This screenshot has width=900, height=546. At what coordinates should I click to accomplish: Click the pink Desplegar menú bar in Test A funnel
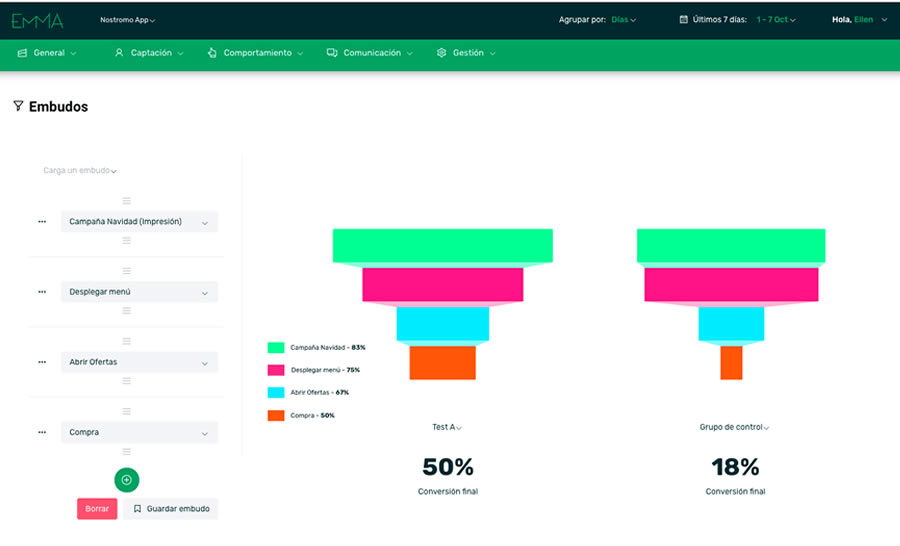coord(442,285)
